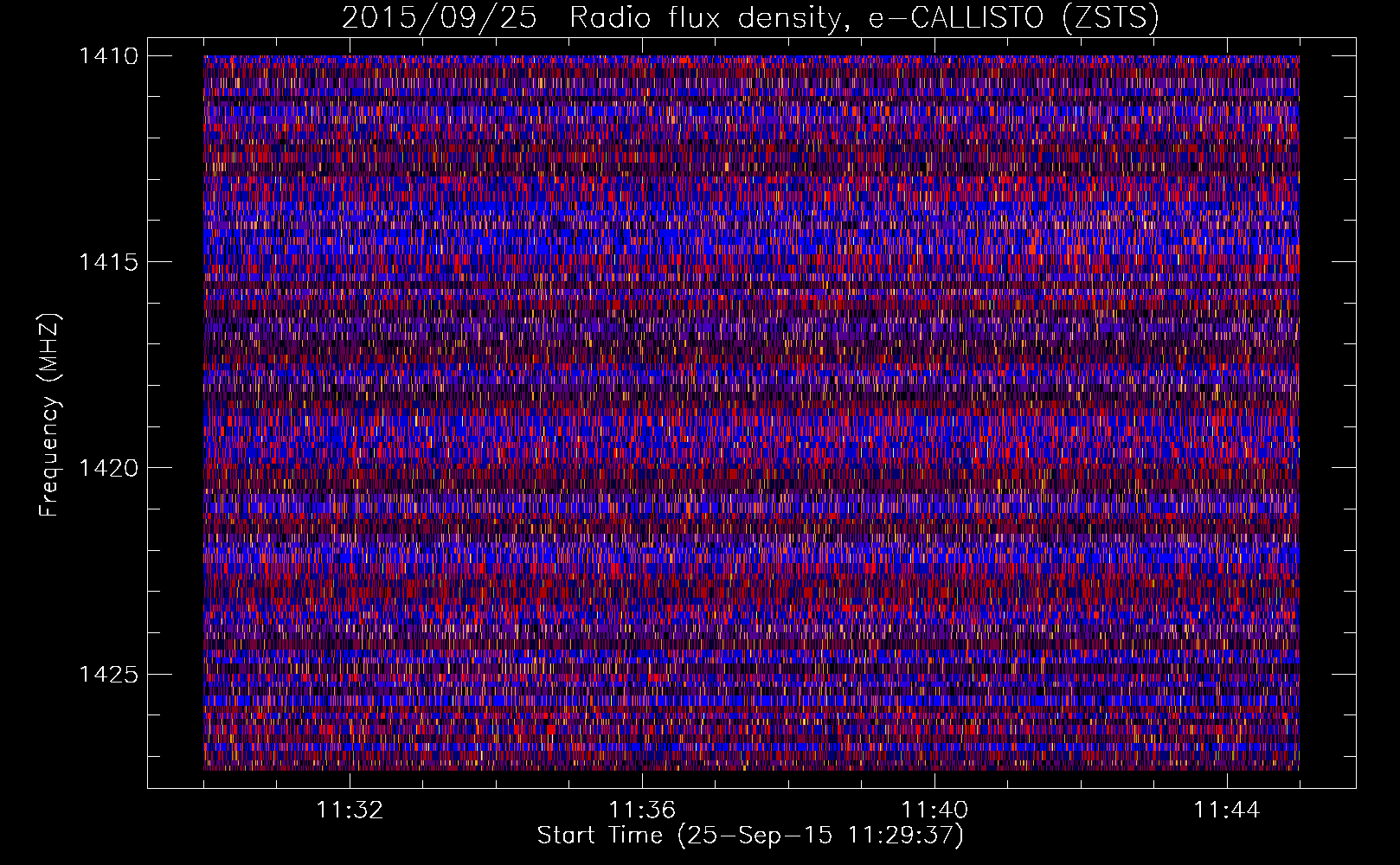Click the 1415 frequency axis label

point(108,262)
